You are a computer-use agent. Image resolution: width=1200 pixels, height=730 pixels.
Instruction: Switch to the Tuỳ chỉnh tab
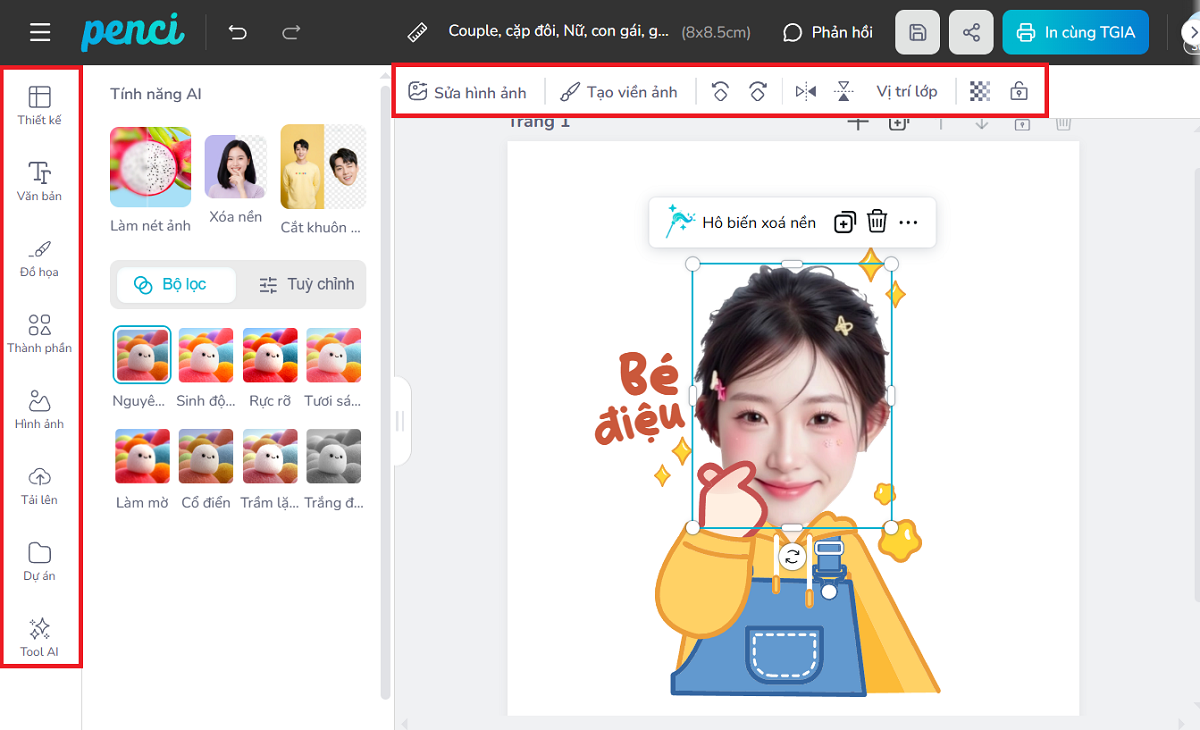(x=306, y=284)
